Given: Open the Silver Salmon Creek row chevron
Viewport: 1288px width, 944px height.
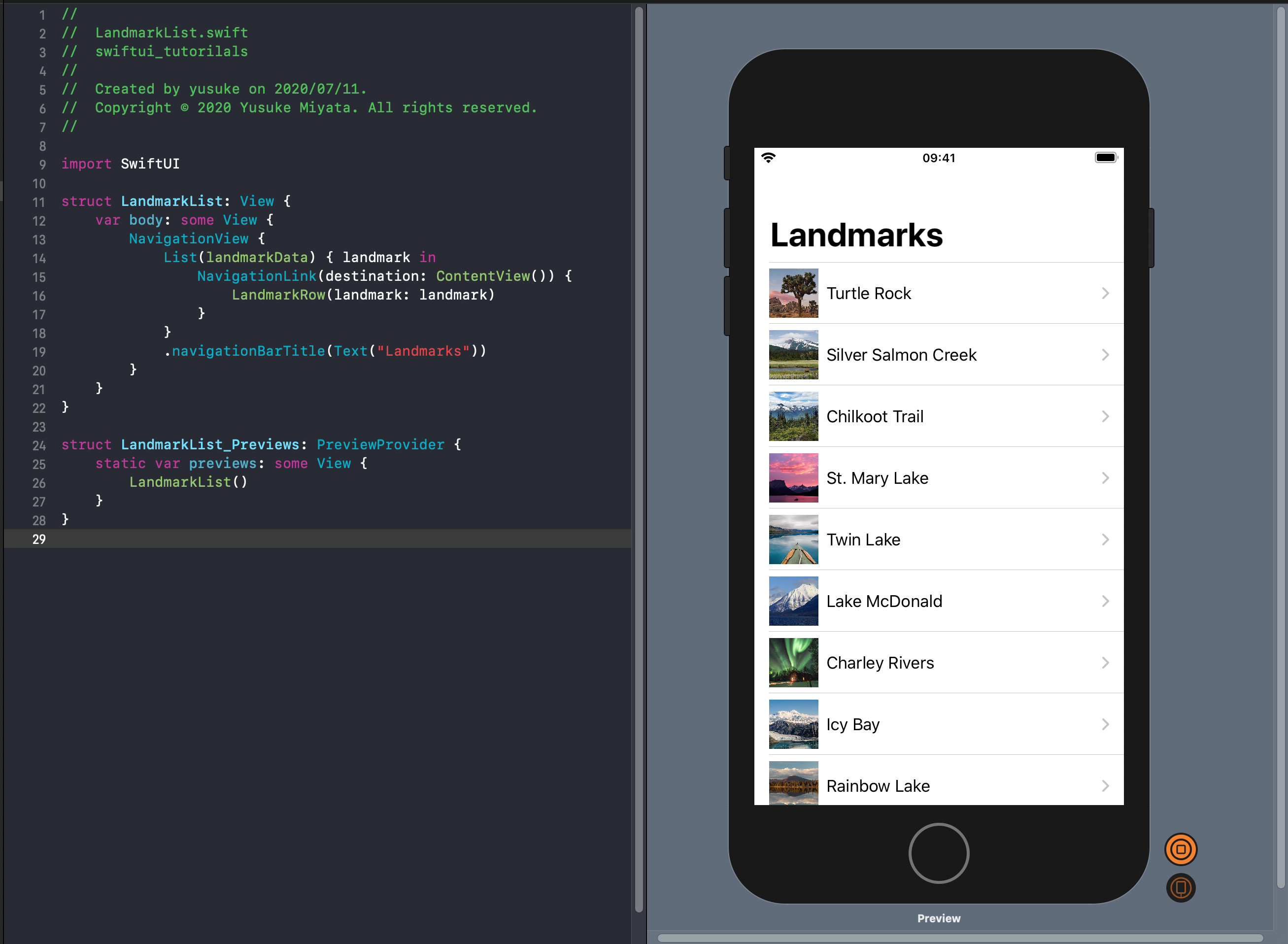Looking at the screenshot, I should pyautogui.click(x=1105, y=355).
